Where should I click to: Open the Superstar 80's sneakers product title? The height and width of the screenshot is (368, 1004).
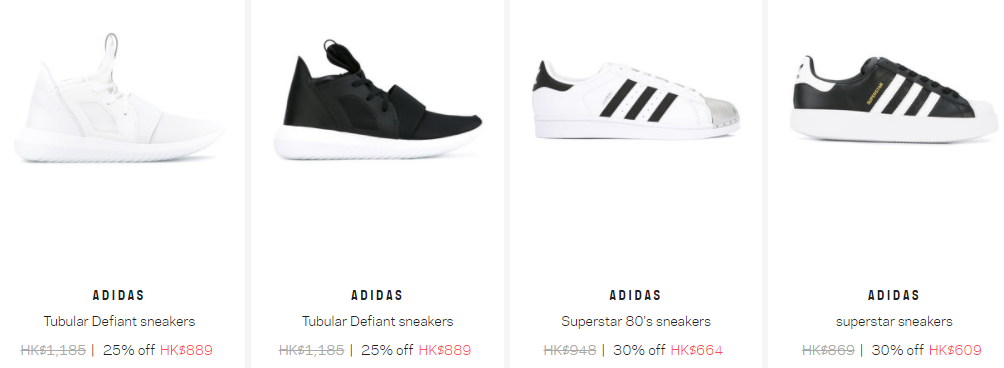[x=636, y=321]
